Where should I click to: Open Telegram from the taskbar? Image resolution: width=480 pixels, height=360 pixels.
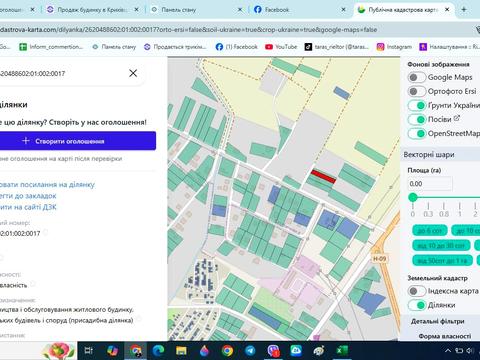click(250, 351)
